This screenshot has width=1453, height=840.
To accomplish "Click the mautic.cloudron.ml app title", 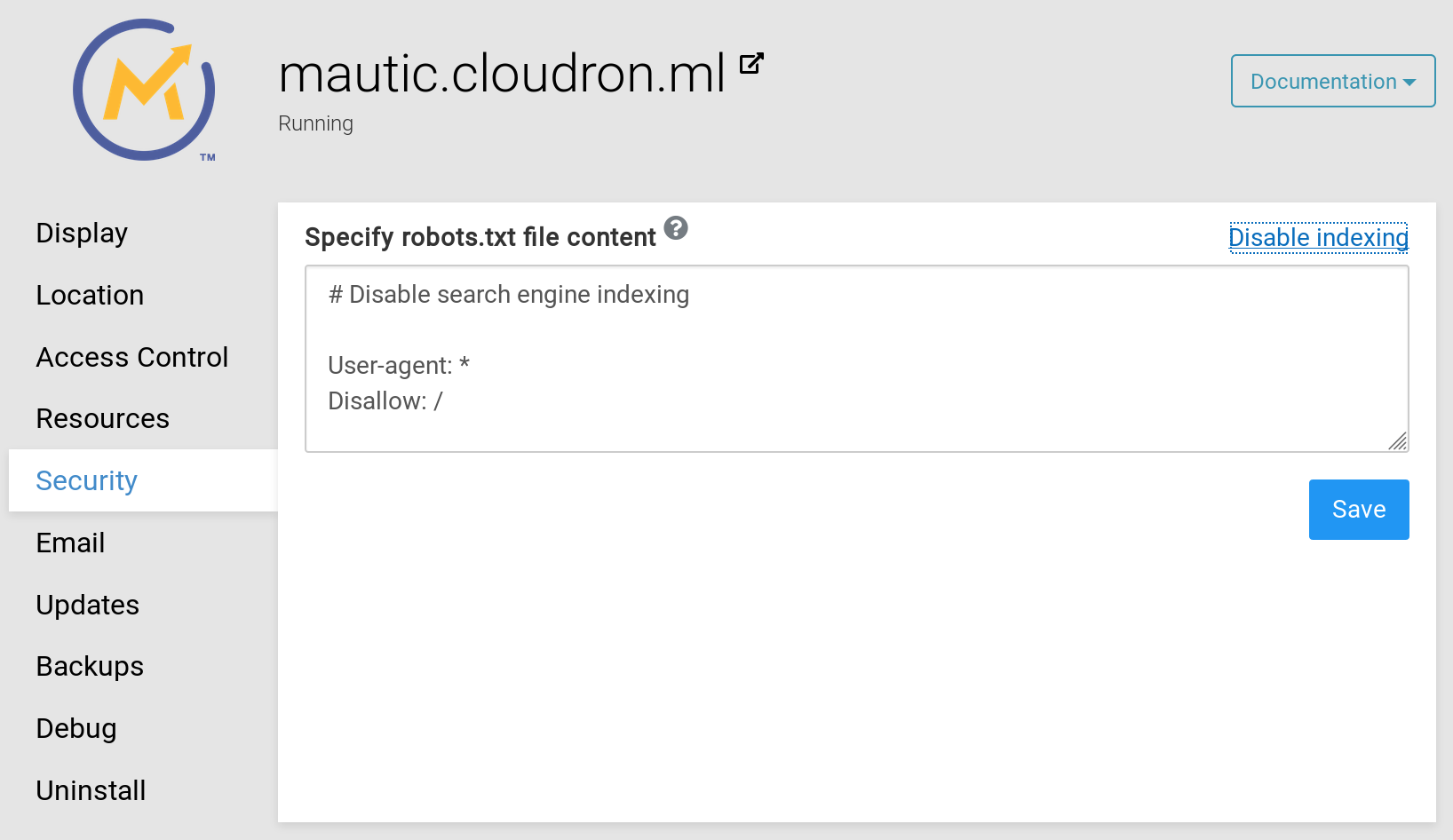I will 502,74.
